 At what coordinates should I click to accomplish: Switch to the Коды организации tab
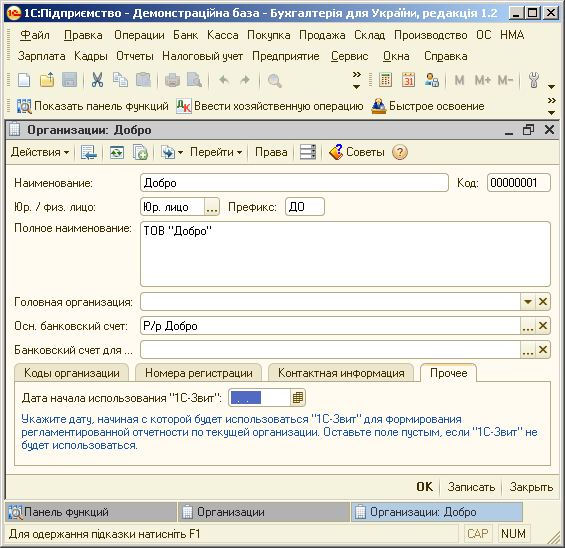pos(72,373)
